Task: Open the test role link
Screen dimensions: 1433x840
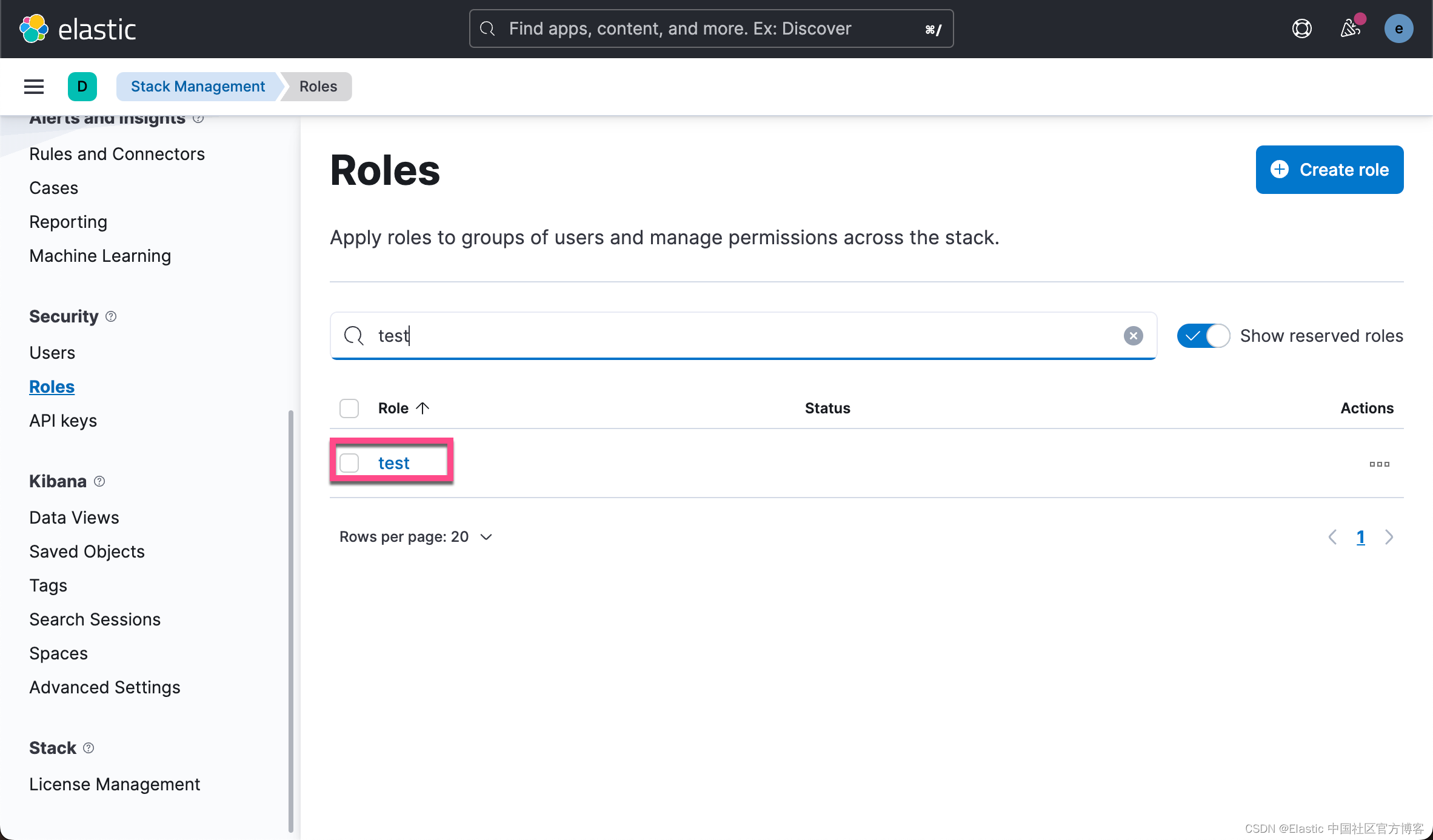Action: pos(394,463)
